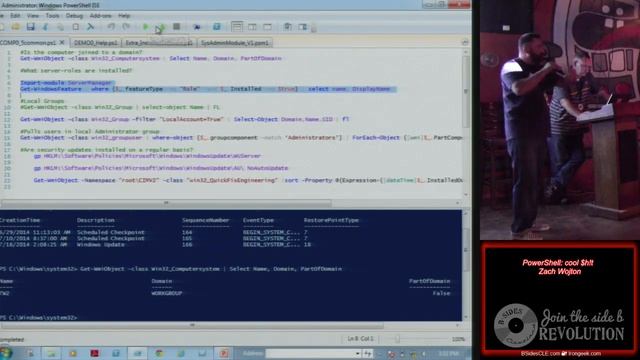The width and height of the screenshot is (640, 360).
Task: Open the Edit menu
Action: pos(16,16)
